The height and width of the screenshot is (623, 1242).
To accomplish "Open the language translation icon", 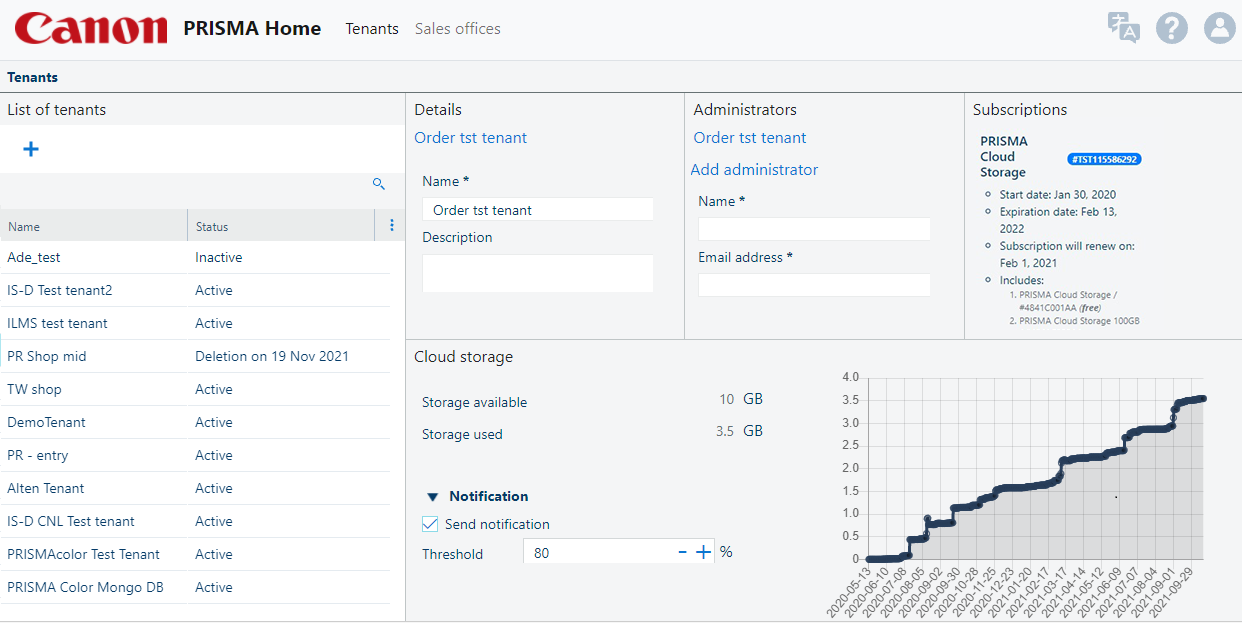I will pyautogui.click(x=1123, y=28).
